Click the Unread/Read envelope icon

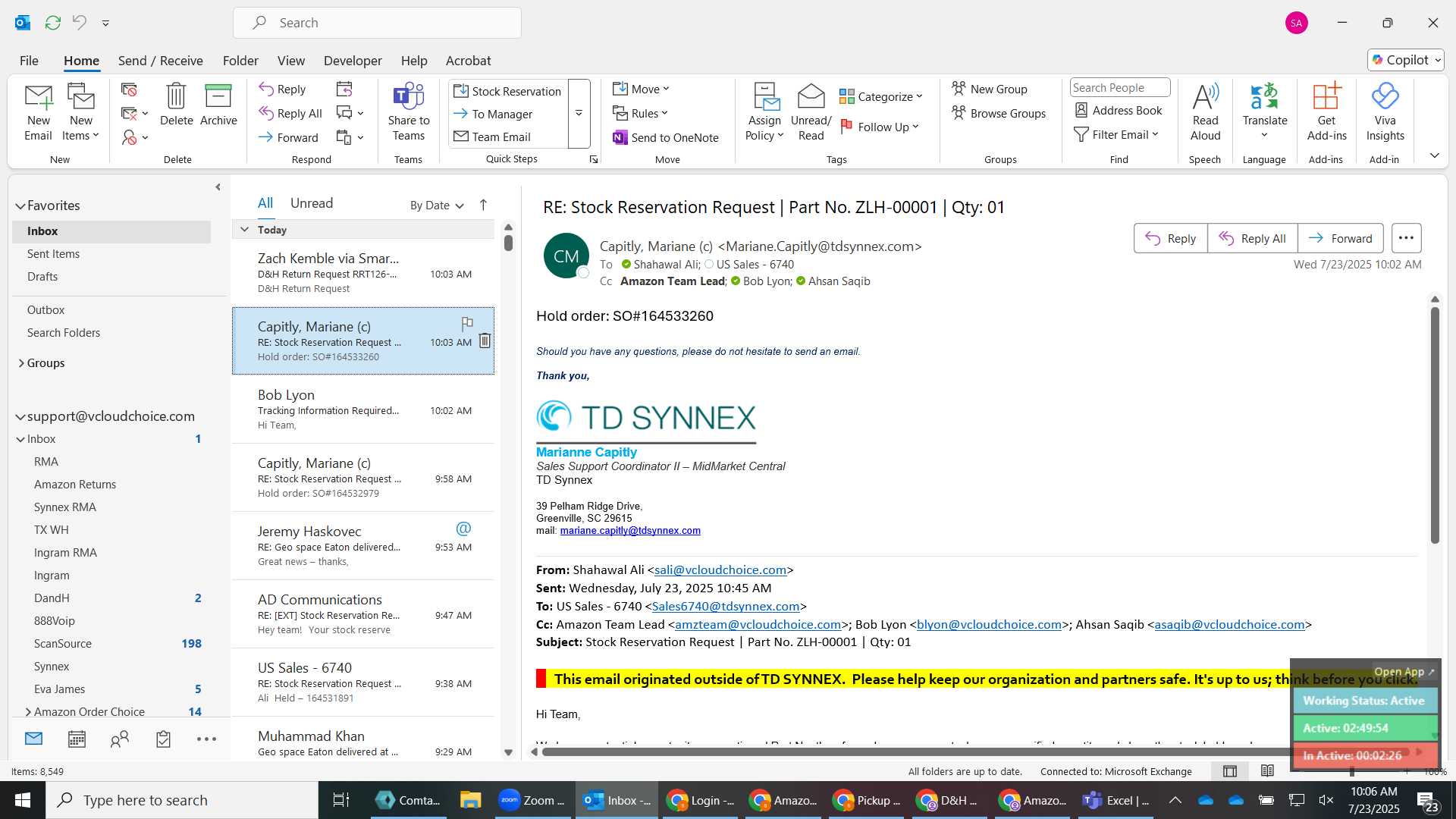(x=811, y=96)
